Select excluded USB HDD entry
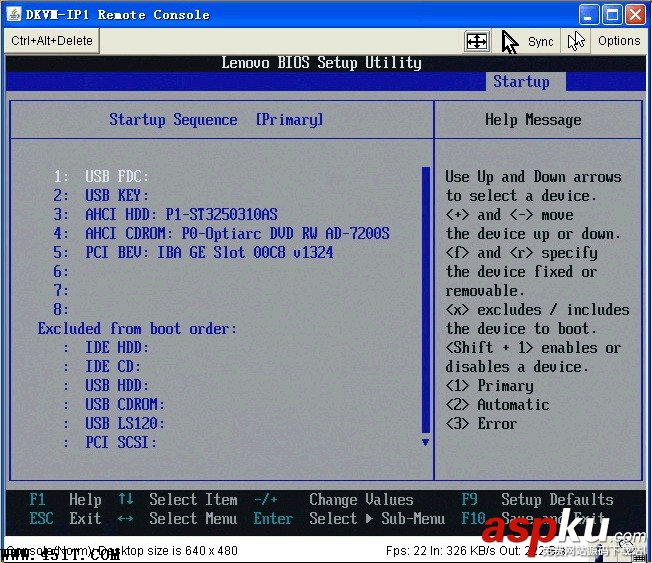Image resolution: width=652 pixels, height=563 pixels. tap(106, 385)
